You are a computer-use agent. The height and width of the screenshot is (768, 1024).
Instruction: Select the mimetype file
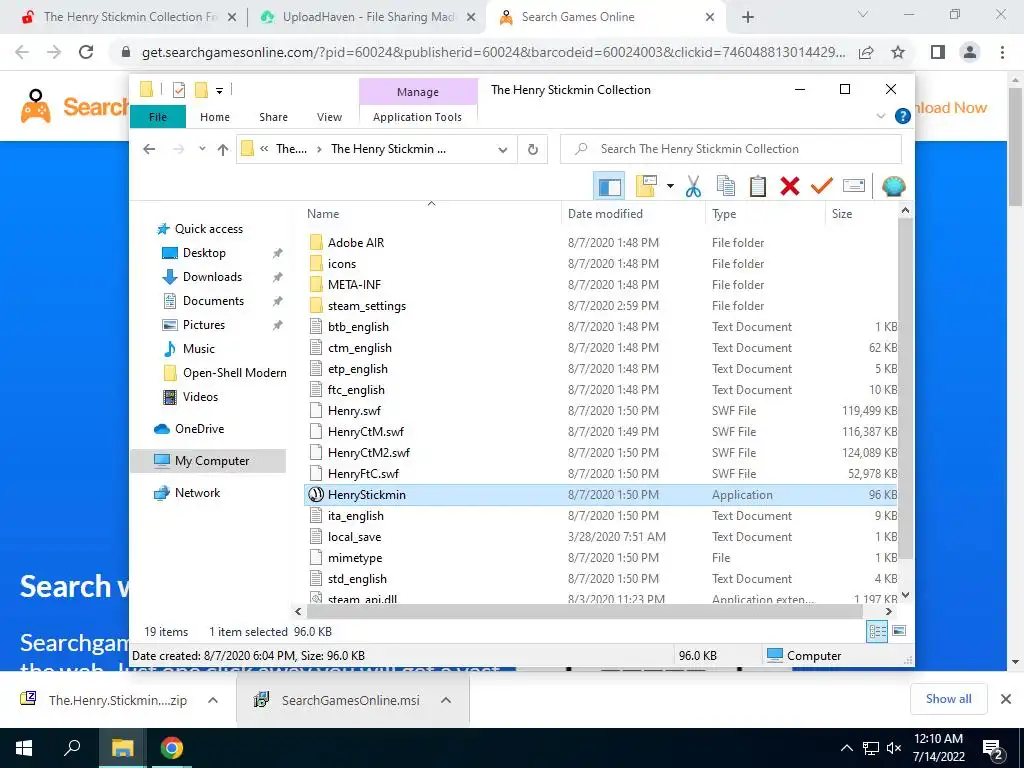[x=355, y=558]
